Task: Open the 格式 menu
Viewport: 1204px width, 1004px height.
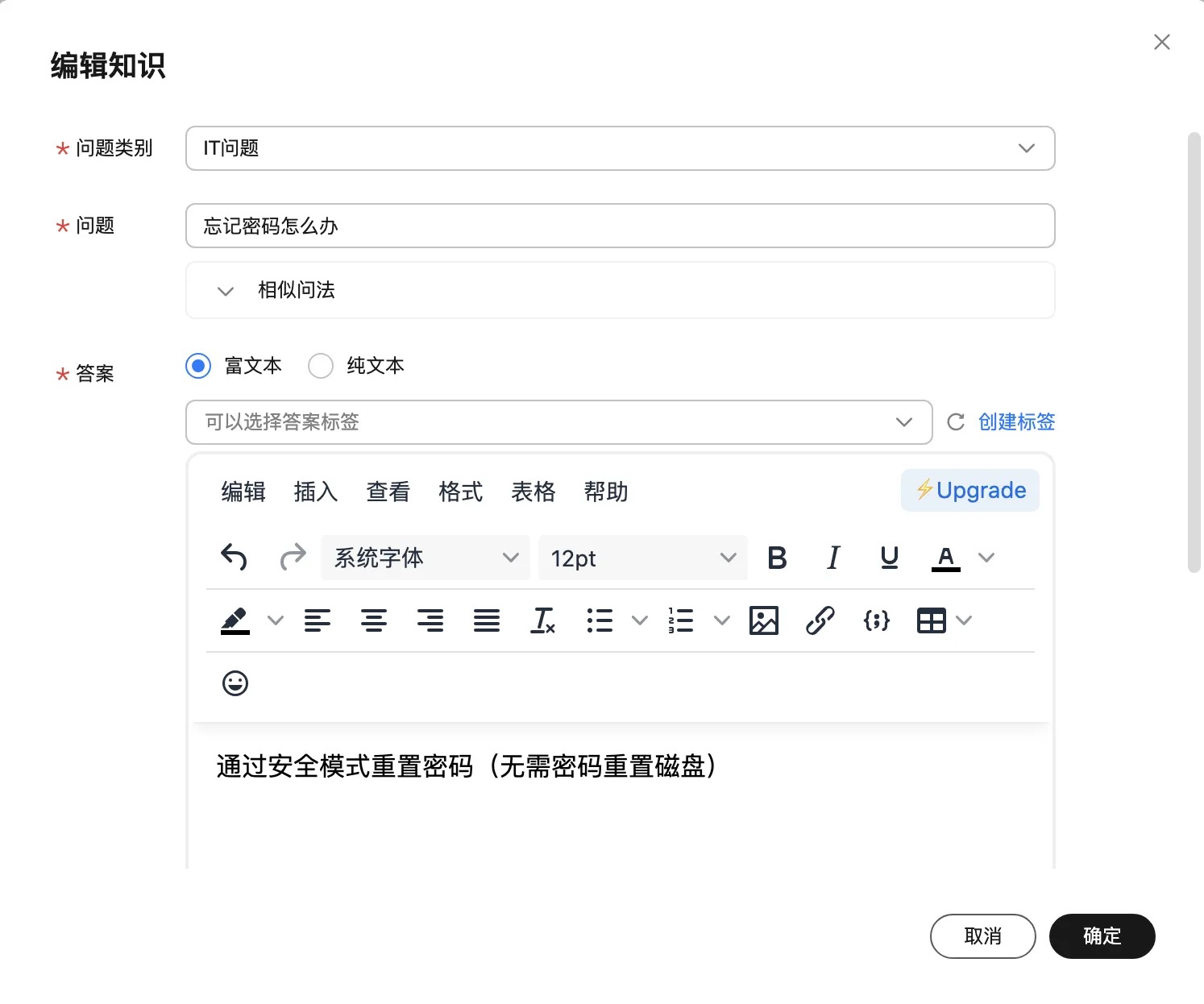Action: coord(461,491)
